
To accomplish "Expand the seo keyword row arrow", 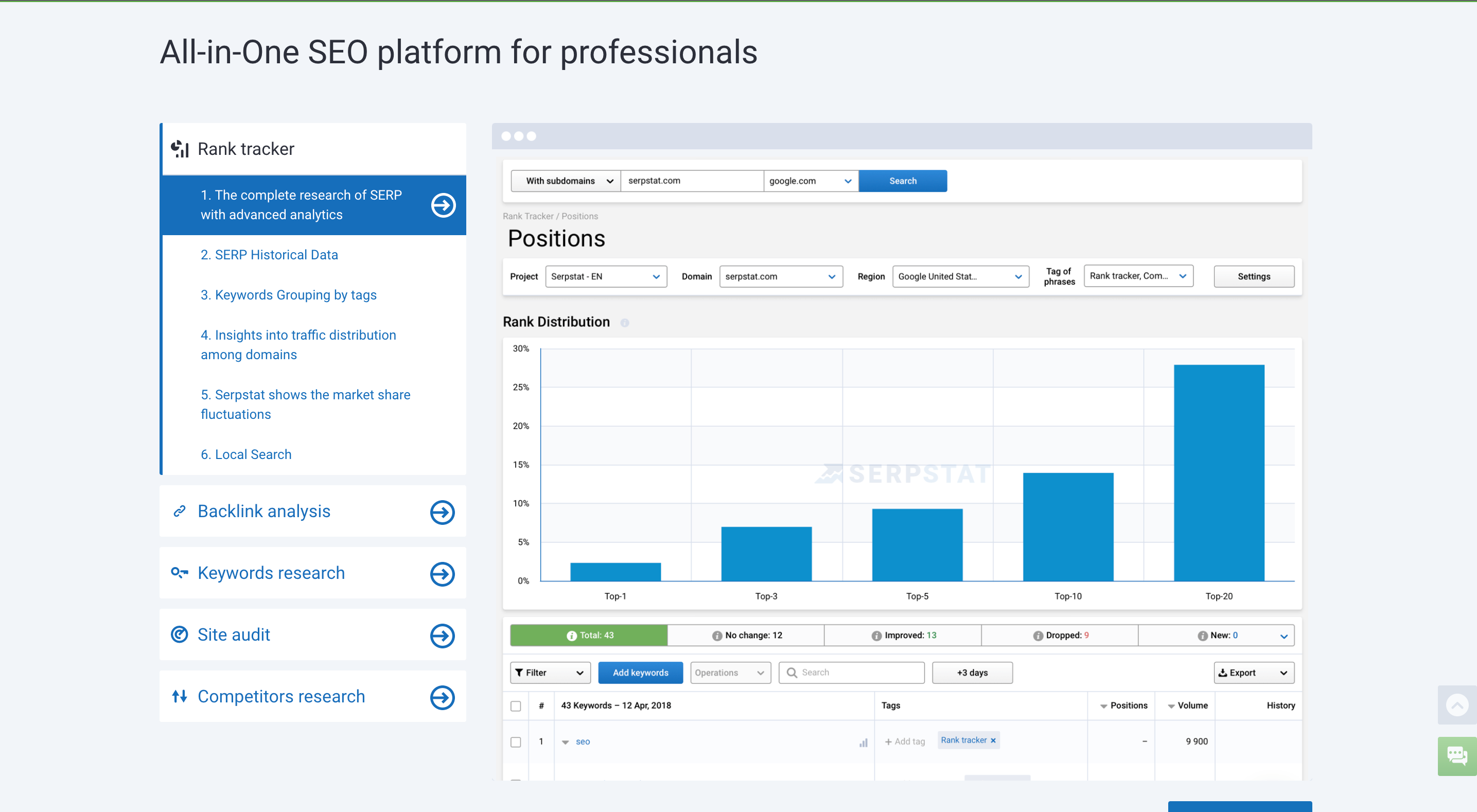I will tap(566, 743).
